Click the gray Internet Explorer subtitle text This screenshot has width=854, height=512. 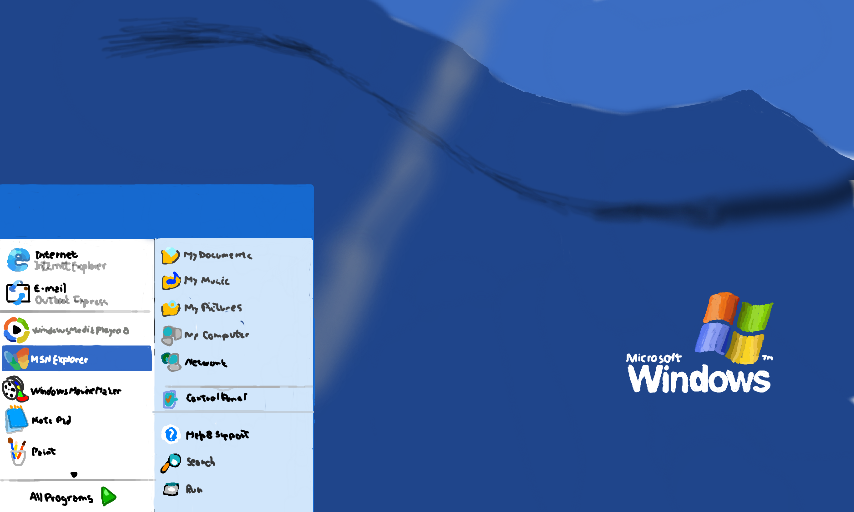pos(70,266)
